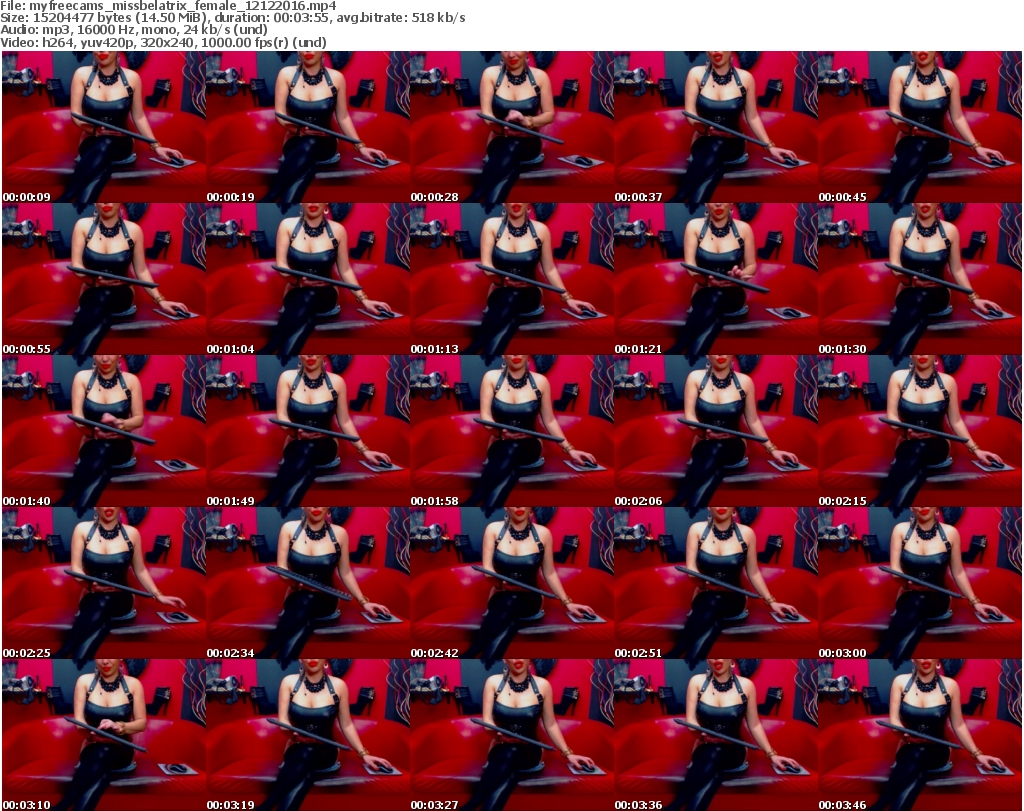Choose the frame at 00:03:36
This screenshot has width=1024, height=811.
(716, 735)
